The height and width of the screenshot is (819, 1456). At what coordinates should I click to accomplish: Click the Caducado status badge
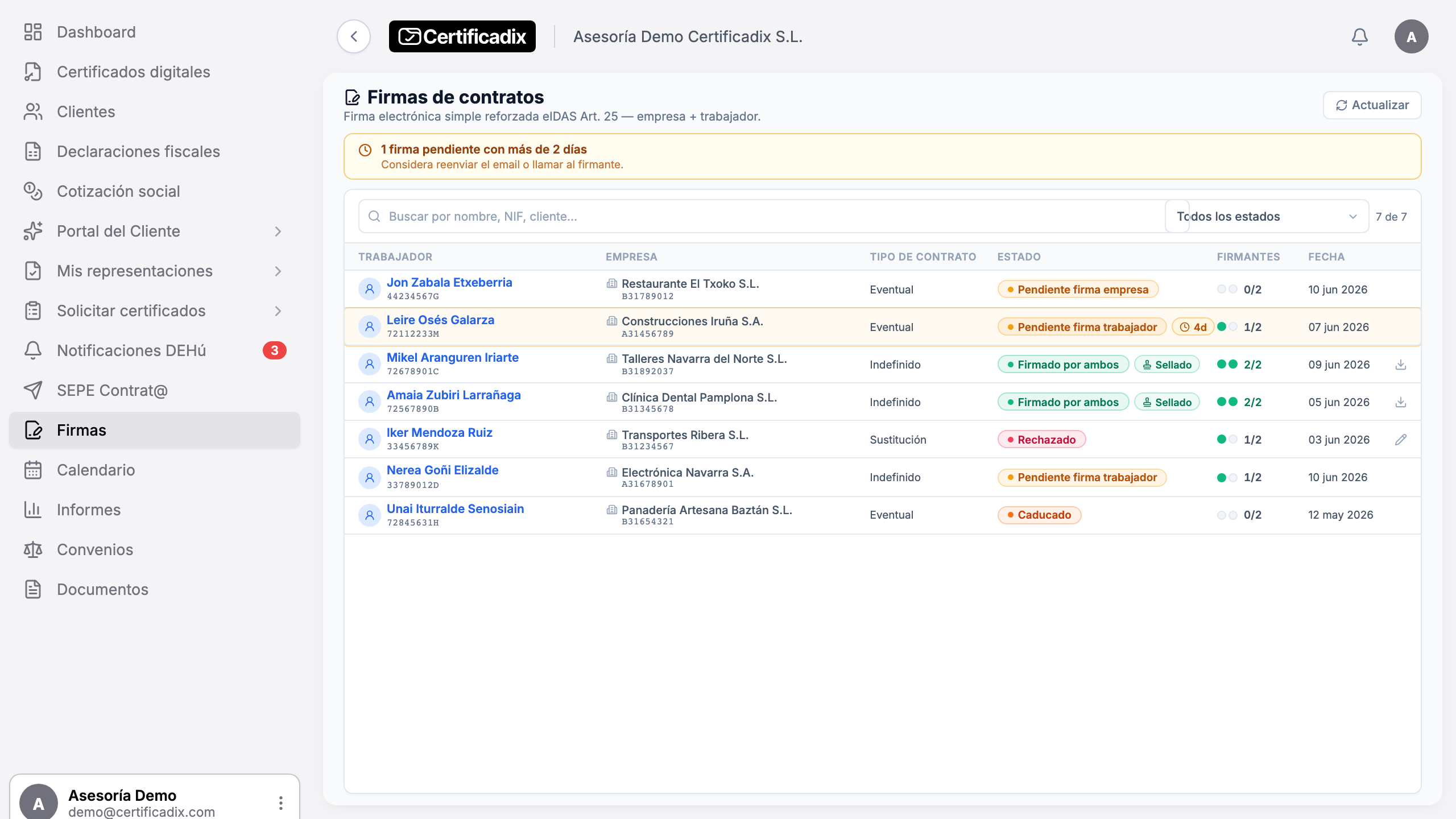pos(1039,515)
